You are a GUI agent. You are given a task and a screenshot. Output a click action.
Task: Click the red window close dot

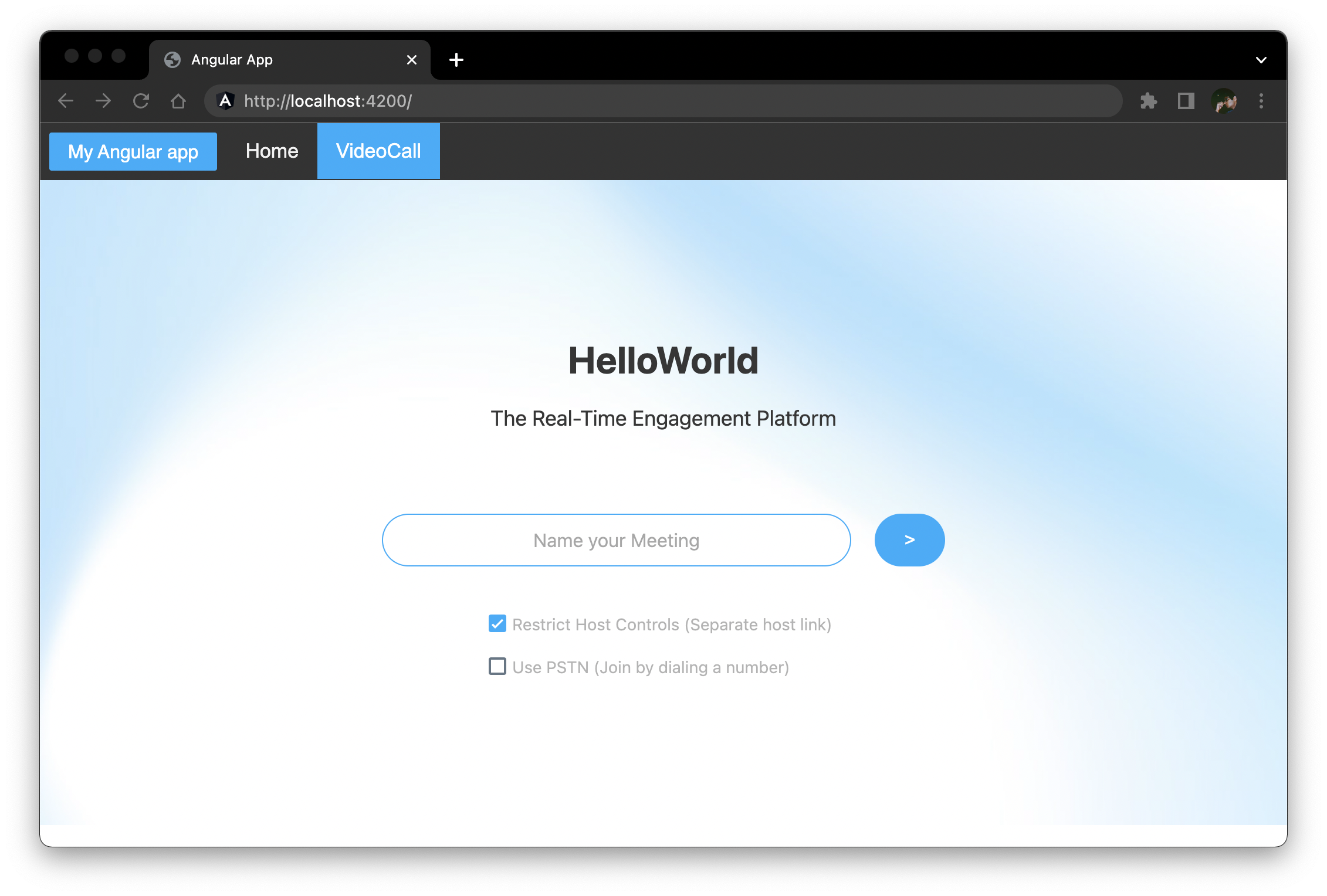tap(72, 56)
